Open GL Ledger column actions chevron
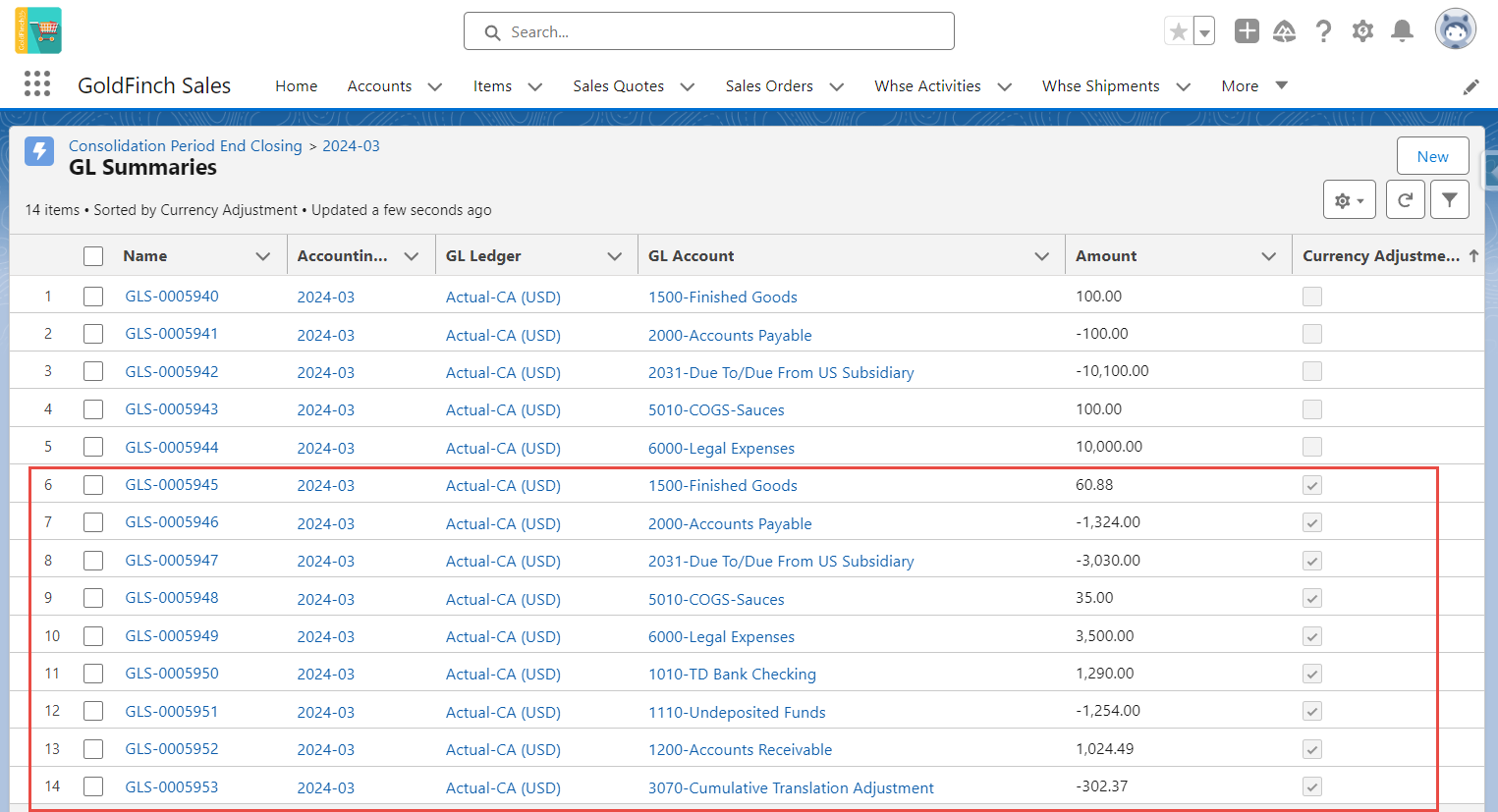 click(615, 256)
